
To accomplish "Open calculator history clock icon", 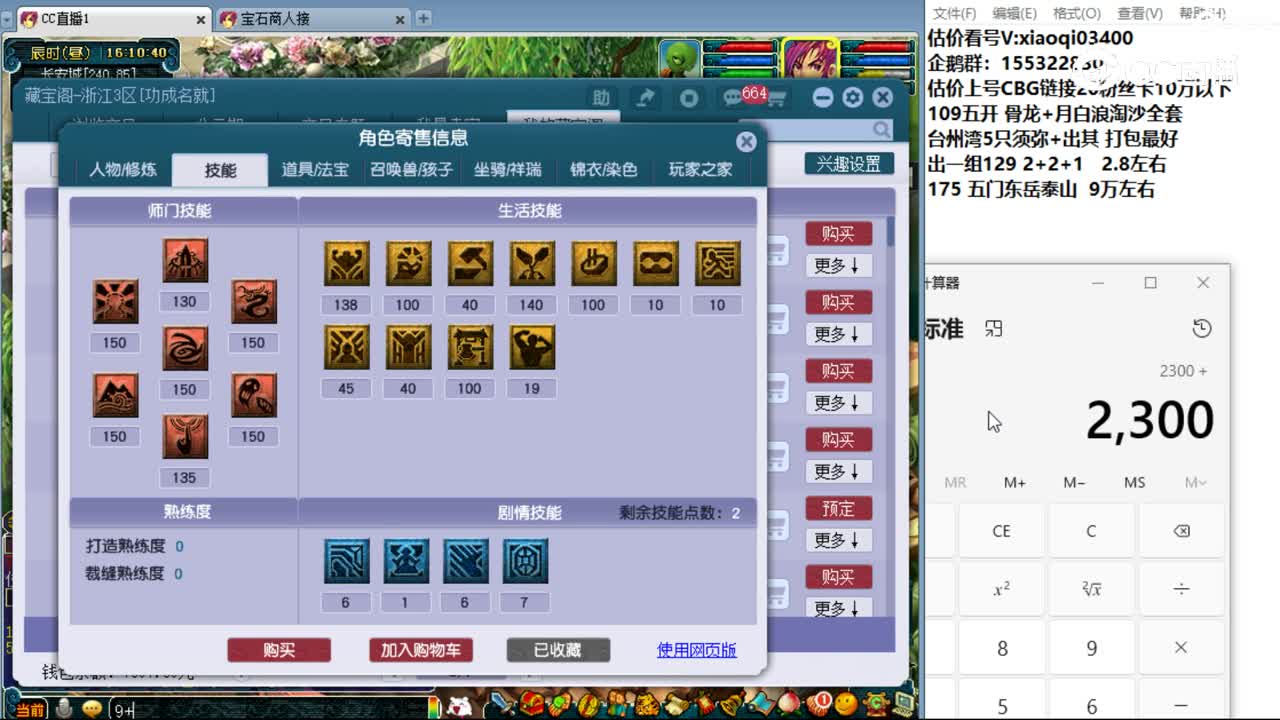I will (x=1202, y=328).
